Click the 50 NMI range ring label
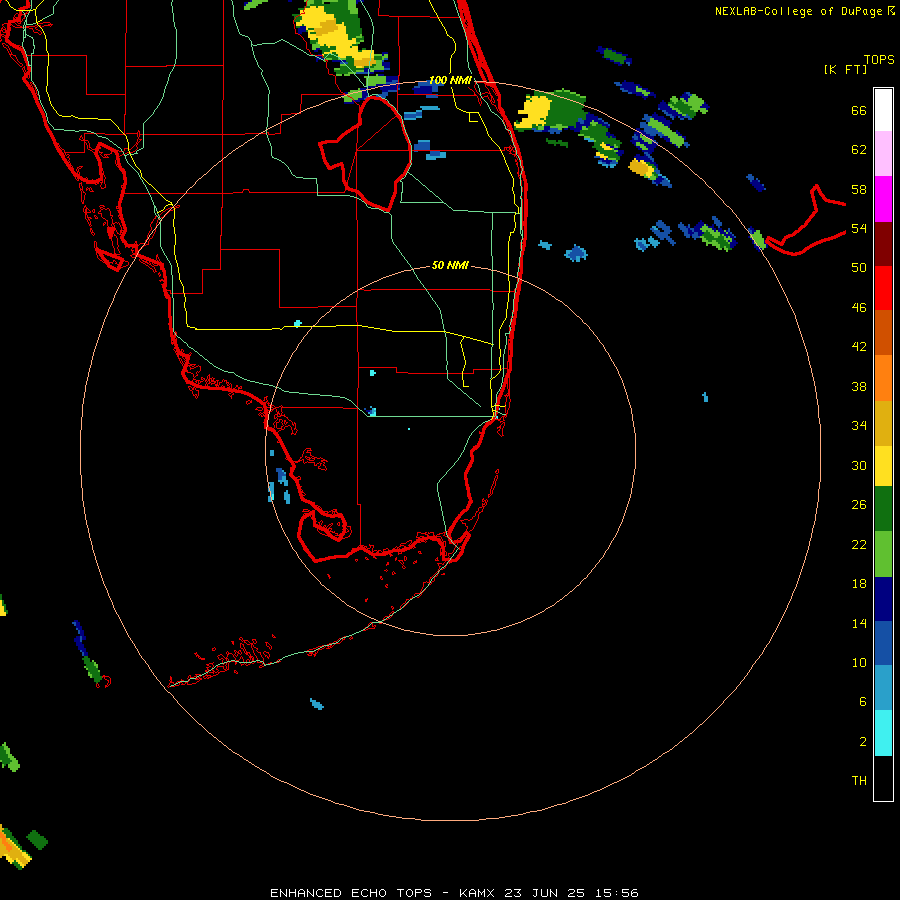Image resolution: width=900 pixels, height=900 pixels. 450,265
